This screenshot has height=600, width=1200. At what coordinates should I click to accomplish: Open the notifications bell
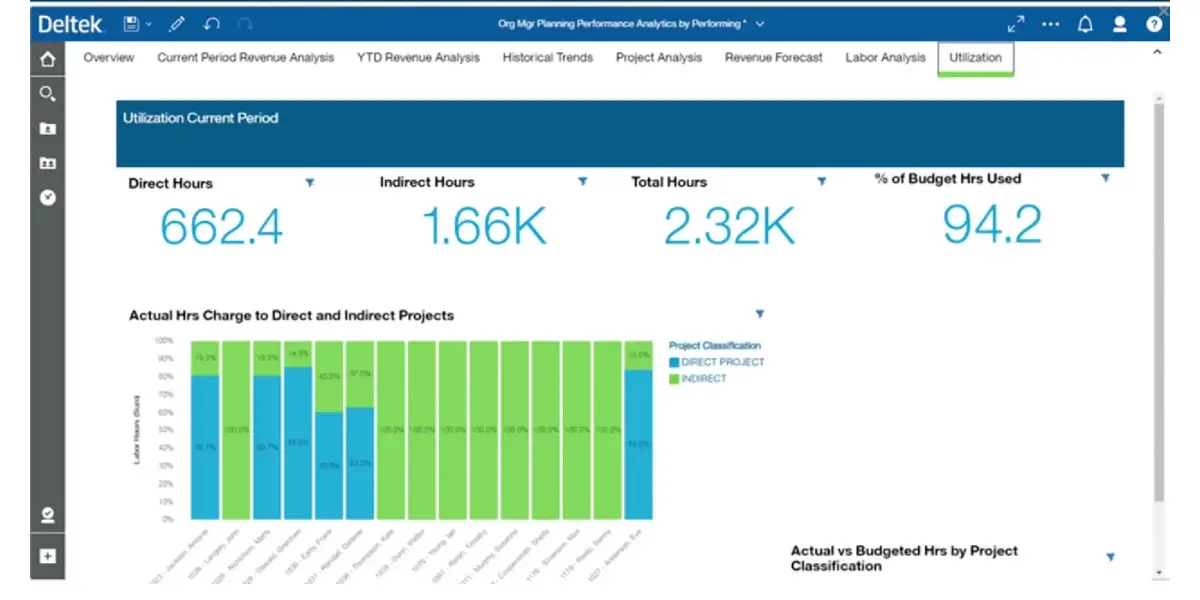click(x=1085, y=23)
